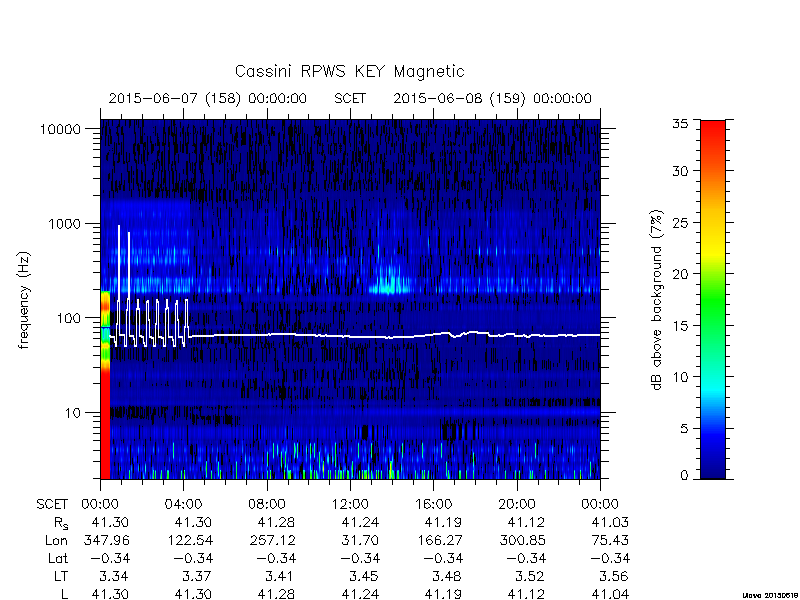Click the "100" frequency axis label

pyautogui.click(x=68, y=318)
